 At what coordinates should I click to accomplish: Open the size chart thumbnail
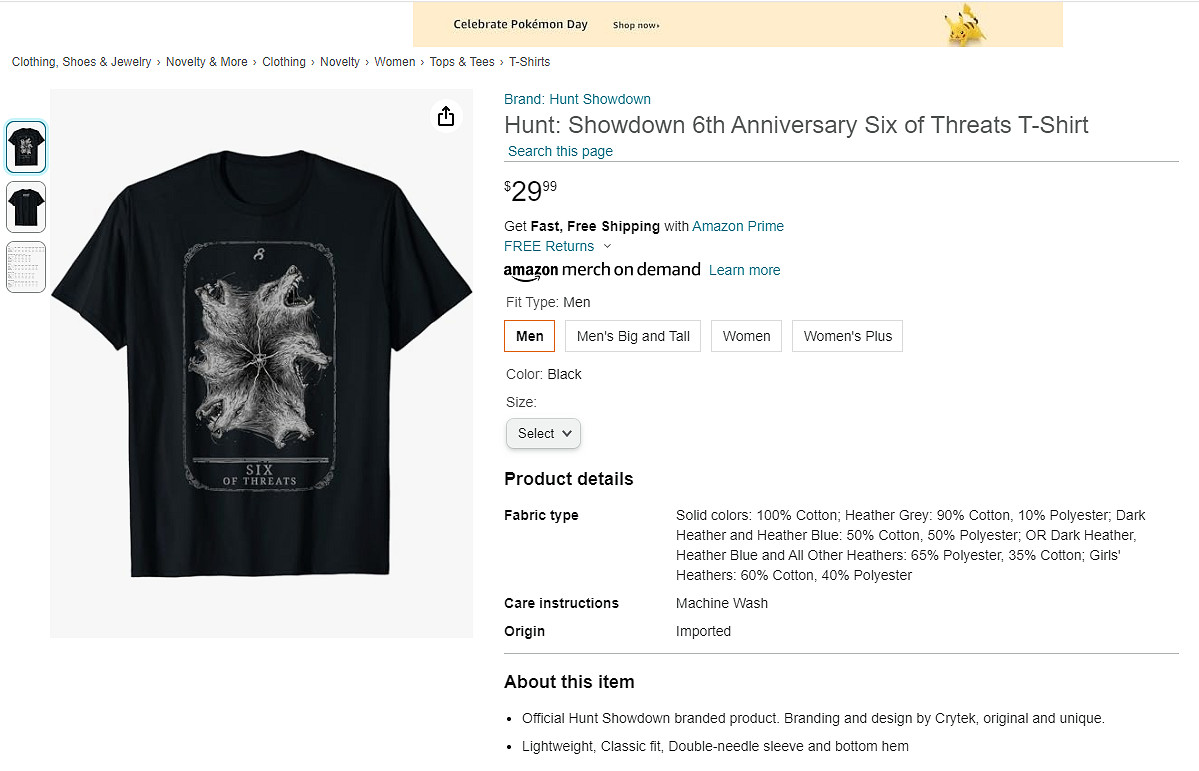tap(26, 267)
